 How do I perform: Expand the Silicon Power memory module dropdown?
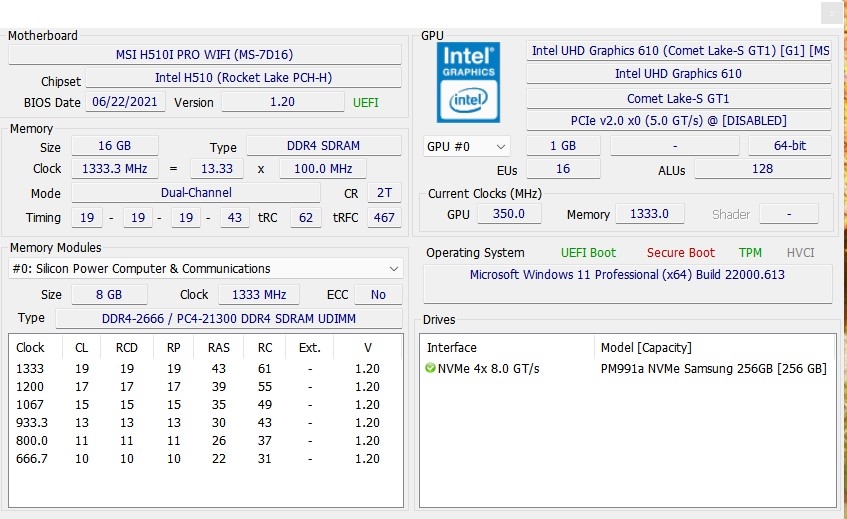click(206, 268)
